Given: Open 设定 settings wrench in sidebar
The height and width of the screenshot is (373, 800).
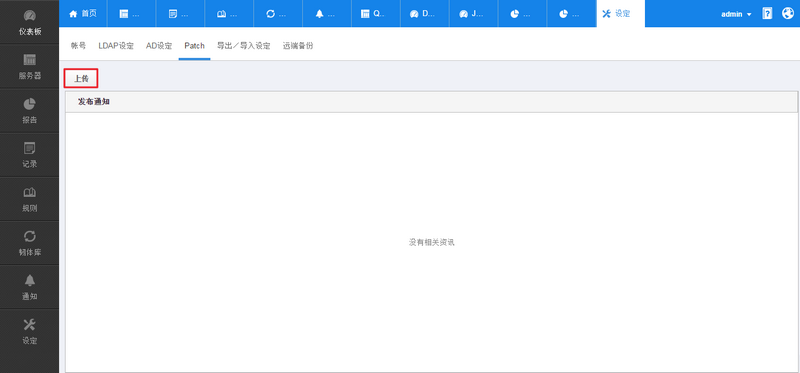Looking at the screenshot, I should pos(29,331).
